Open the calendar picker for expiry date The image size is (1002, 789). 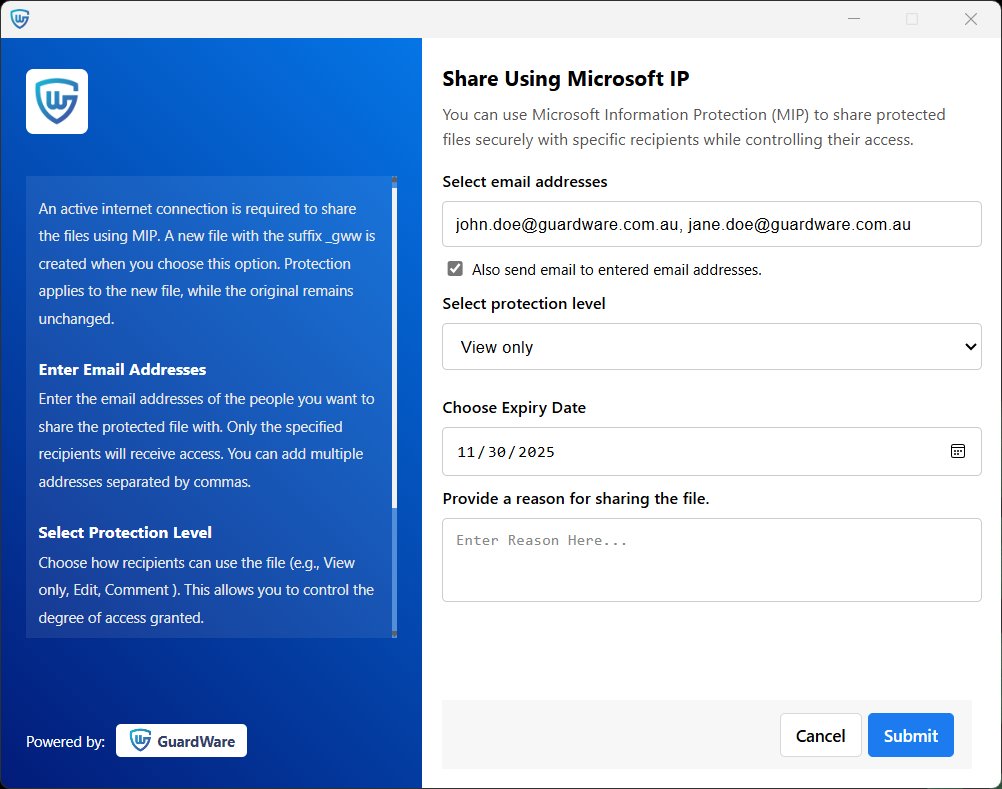957,451
